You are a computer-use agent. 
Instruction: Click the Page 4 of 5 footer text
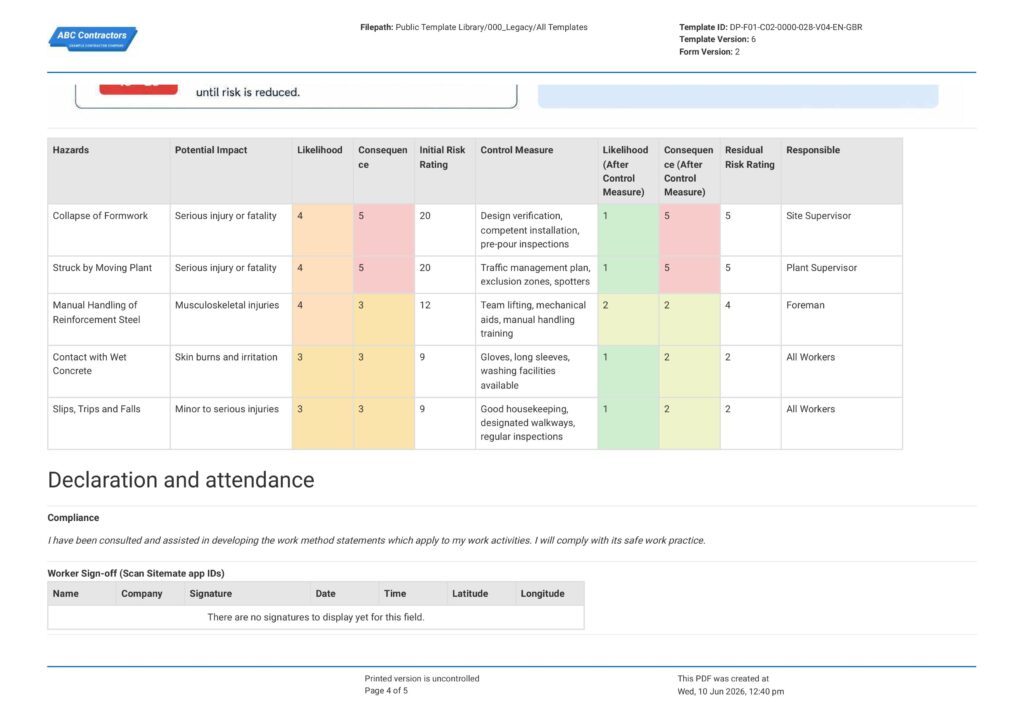point(386,691)
